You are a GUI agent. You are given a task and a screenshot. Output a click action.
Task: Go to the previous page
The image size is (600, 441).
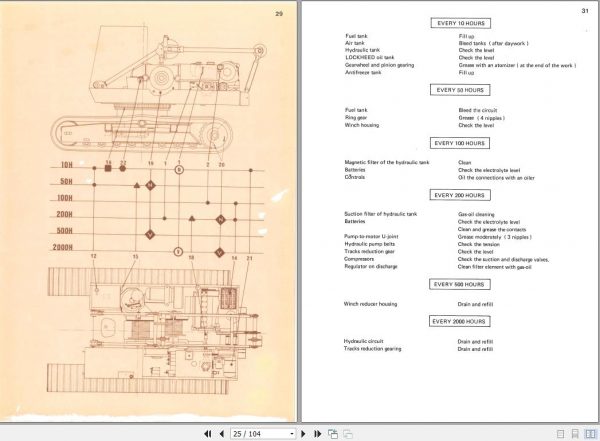(220, 433)
